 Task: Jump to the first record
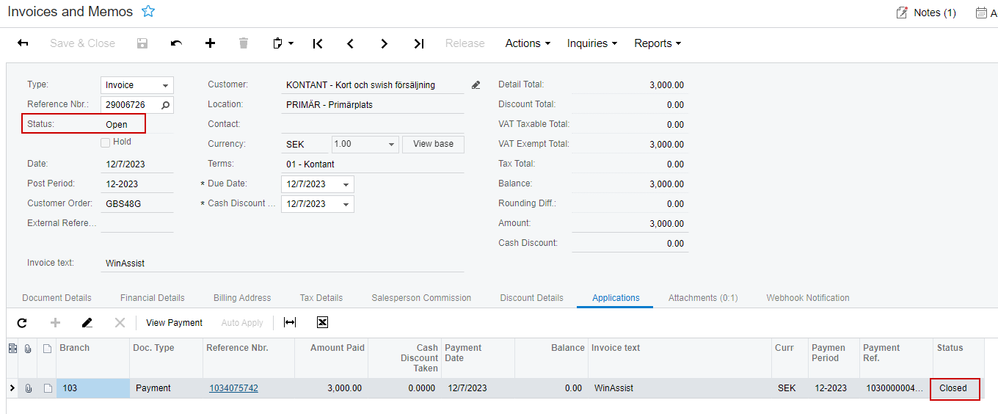click(317, 43)
